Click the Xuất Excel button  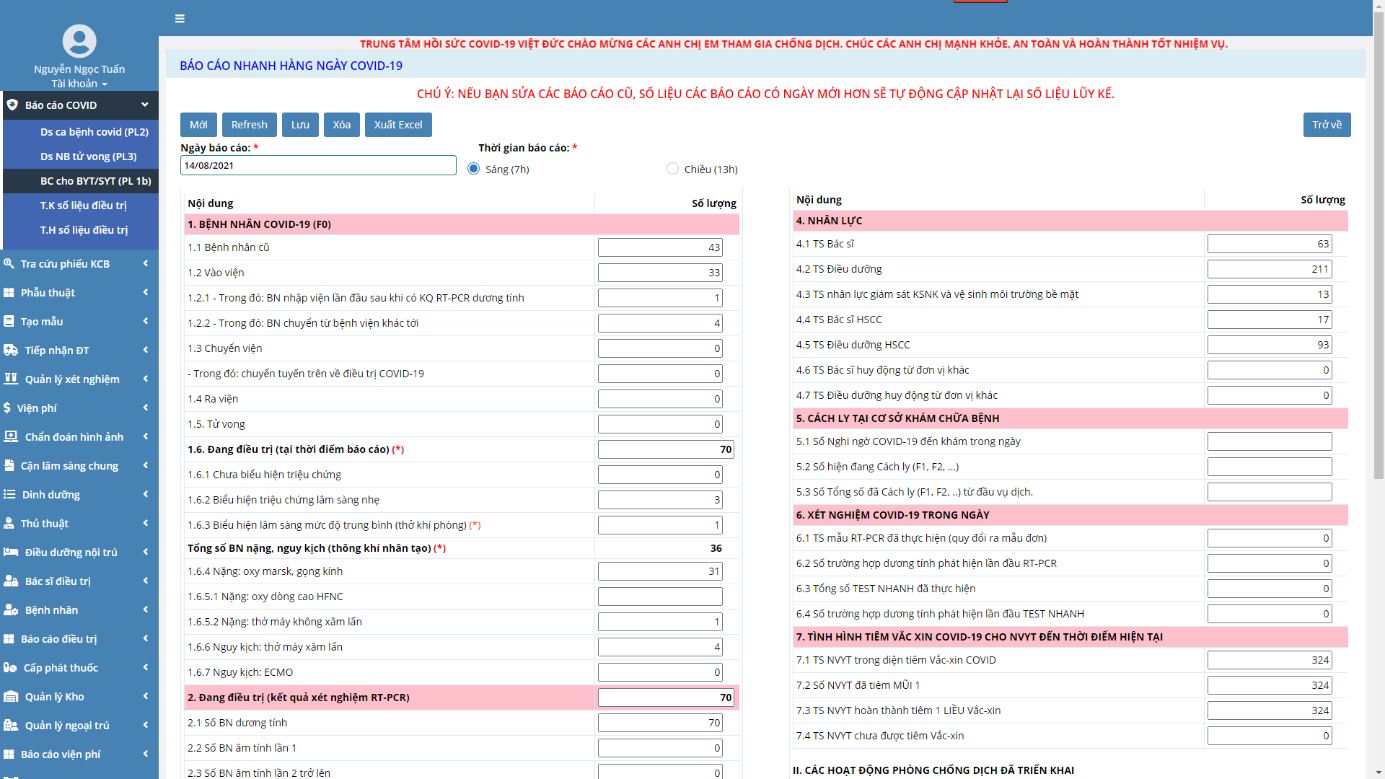tap(398, 125)
